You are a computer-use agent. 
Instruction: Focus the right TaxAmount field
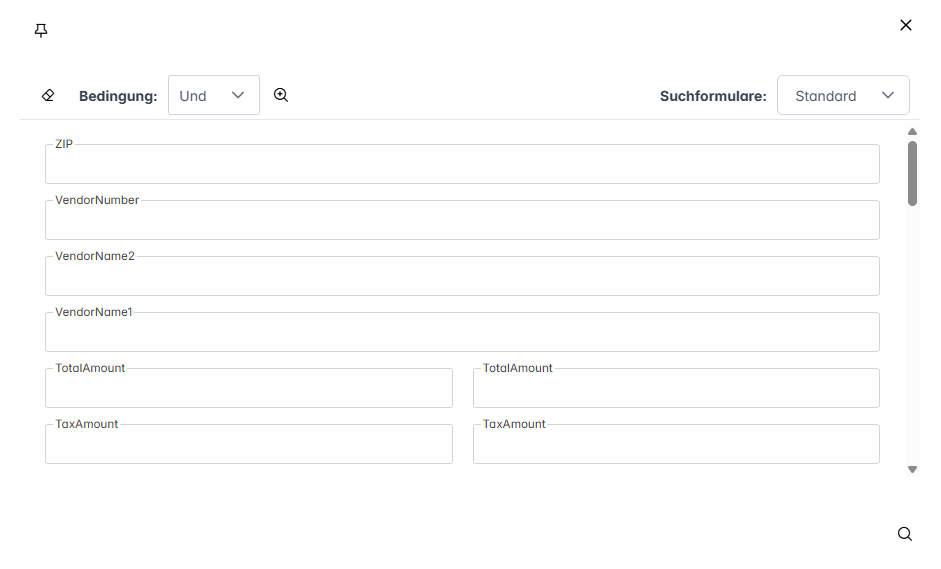[x=676, y=446]
